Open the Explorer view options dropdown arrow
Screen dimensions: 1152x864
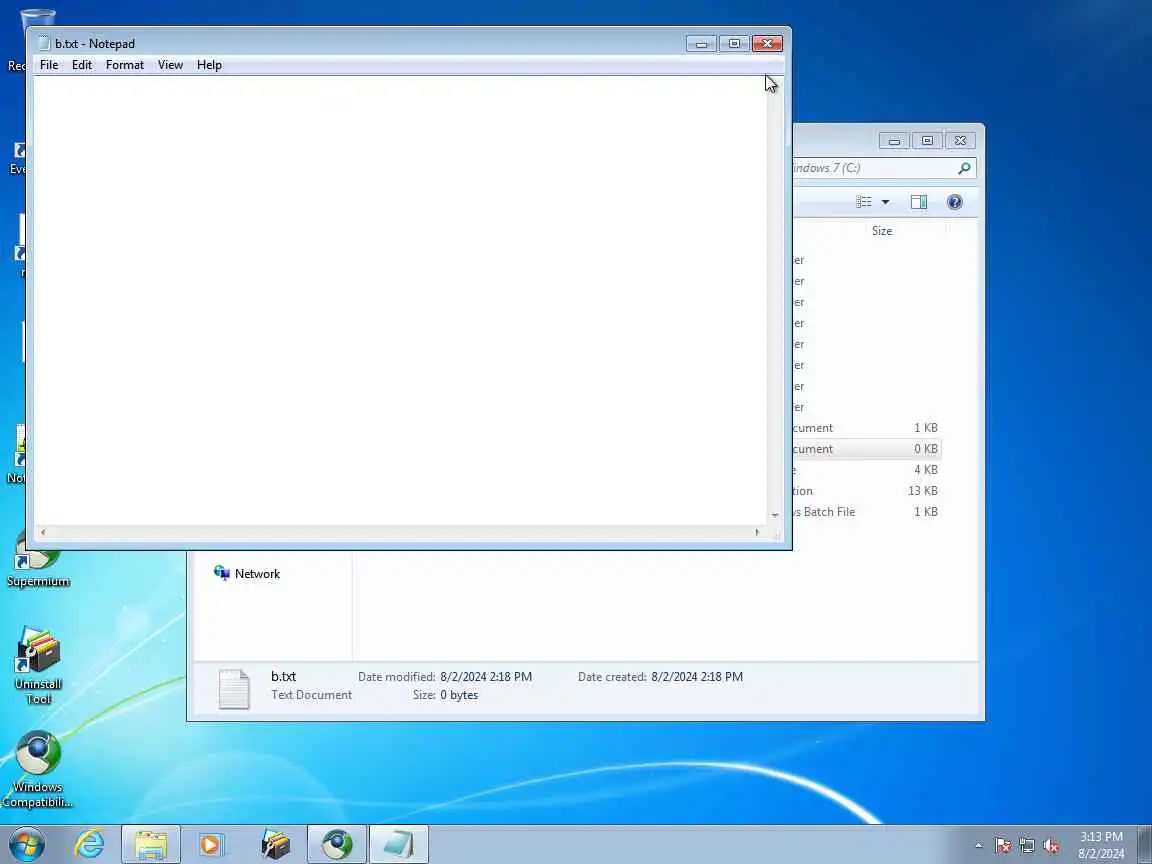885,202
